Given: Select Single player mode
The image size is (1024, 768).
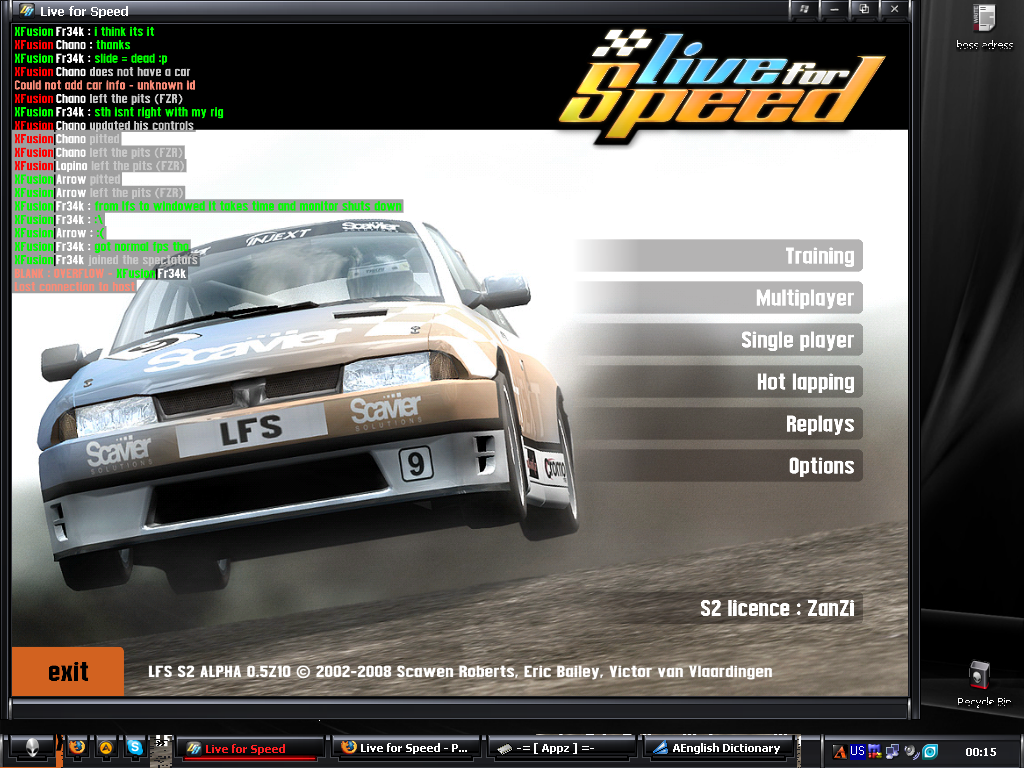Looking at the screenshot, I should click(718, 340).
